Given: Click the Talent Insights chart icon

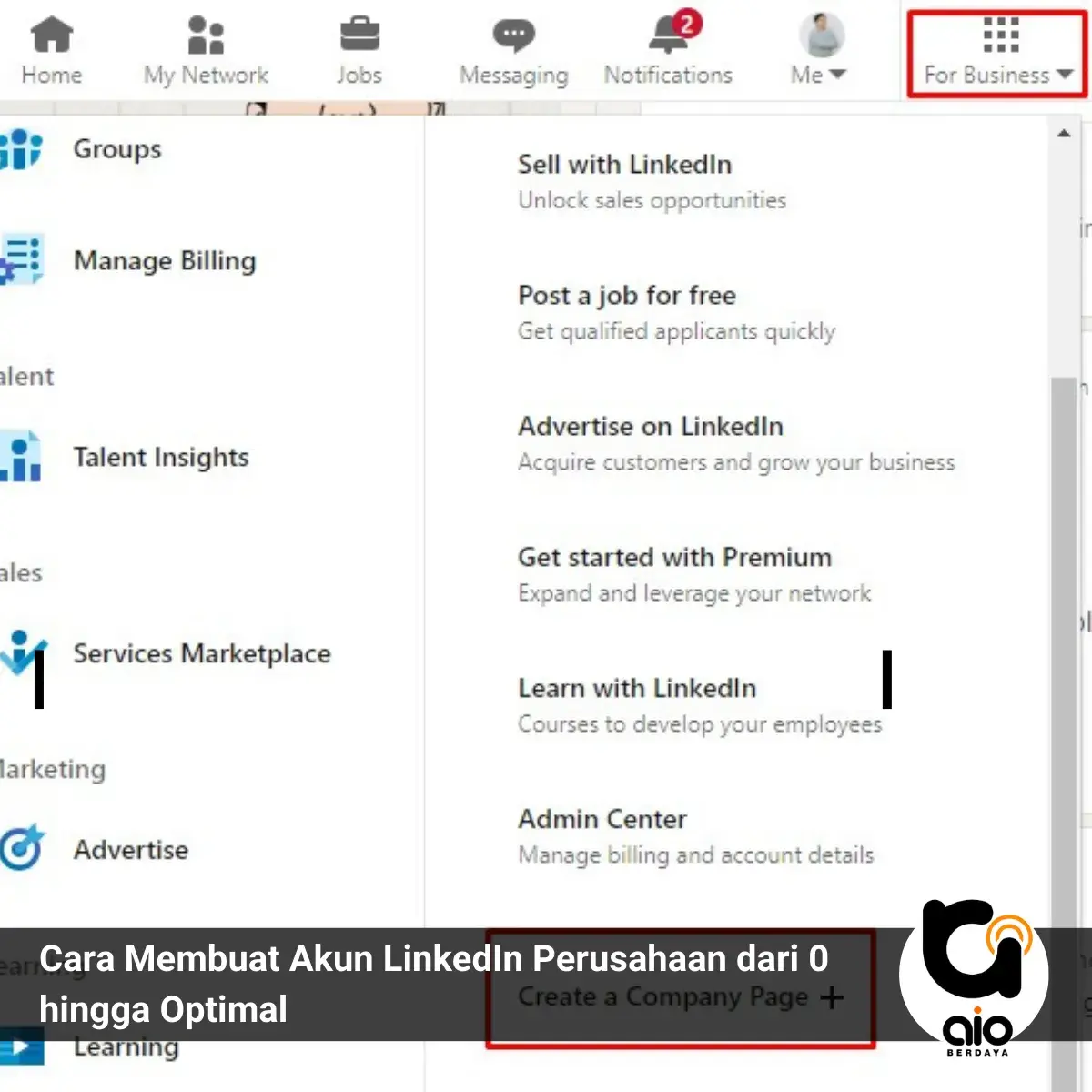Looking at the screenshot, I should tap(21, 456).
